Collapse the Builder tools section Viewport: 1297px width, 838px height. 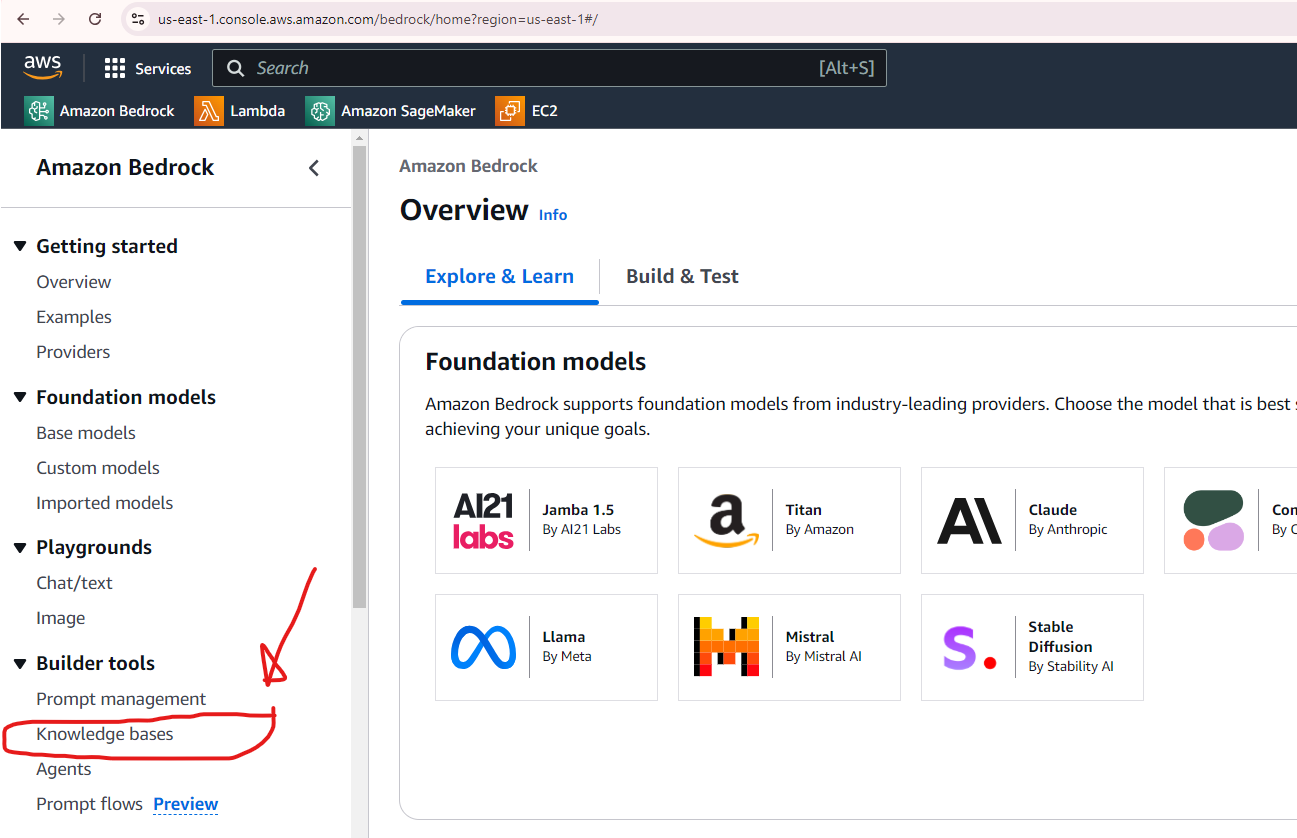pos(21,662)
